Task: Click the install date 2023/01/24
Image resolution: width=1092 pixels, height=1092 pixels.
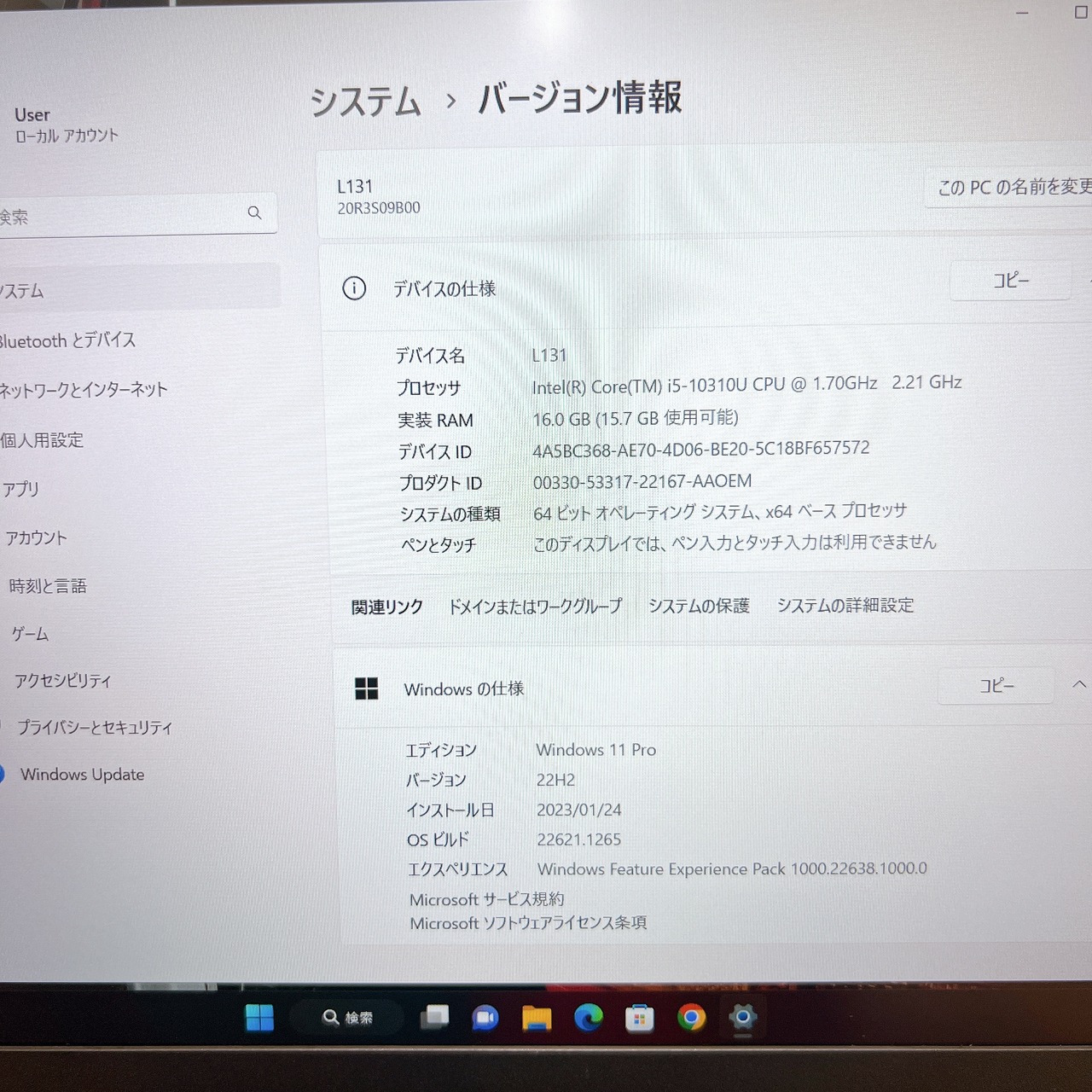Action: [x=579, y=810]
